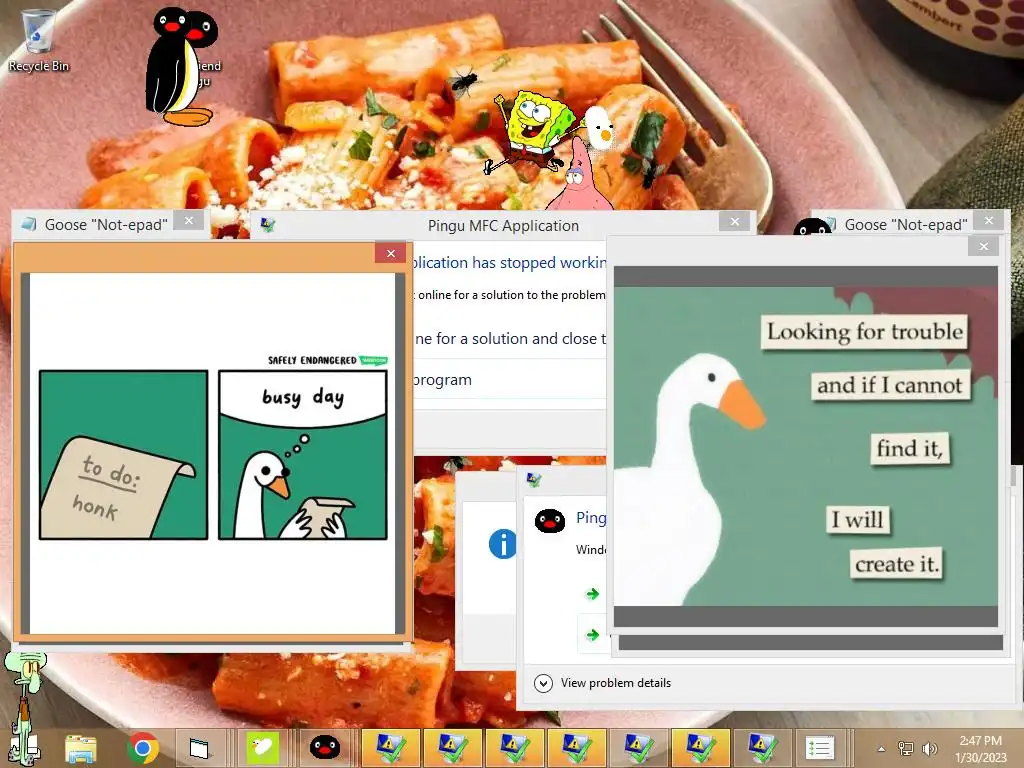1024x768 pixels.
Task: Close the Pingu MFC Application window
Action: [x=735, y=221]
